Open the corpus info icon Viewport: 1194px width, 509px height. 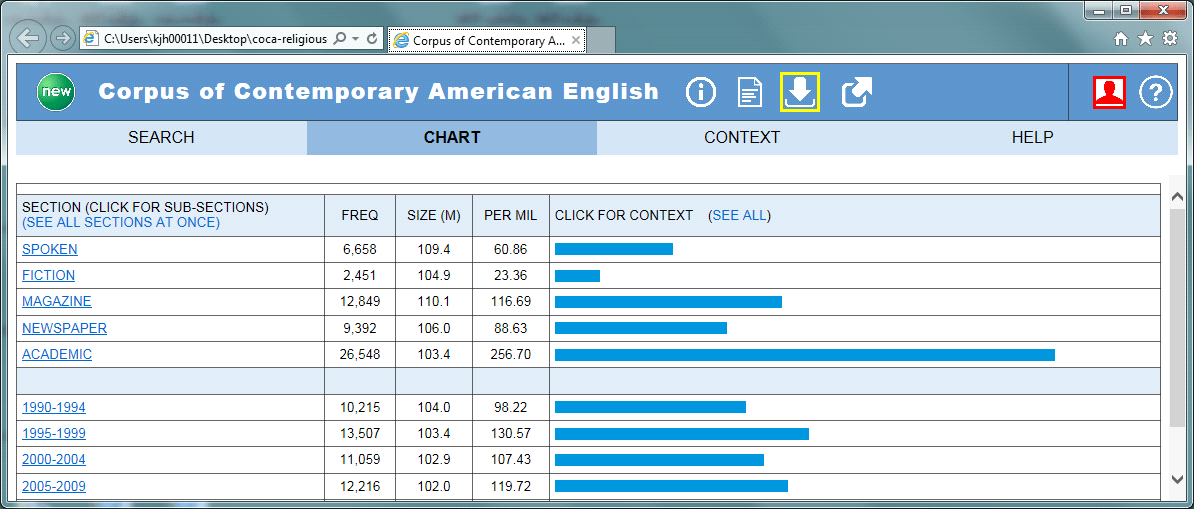click(701, 93)
